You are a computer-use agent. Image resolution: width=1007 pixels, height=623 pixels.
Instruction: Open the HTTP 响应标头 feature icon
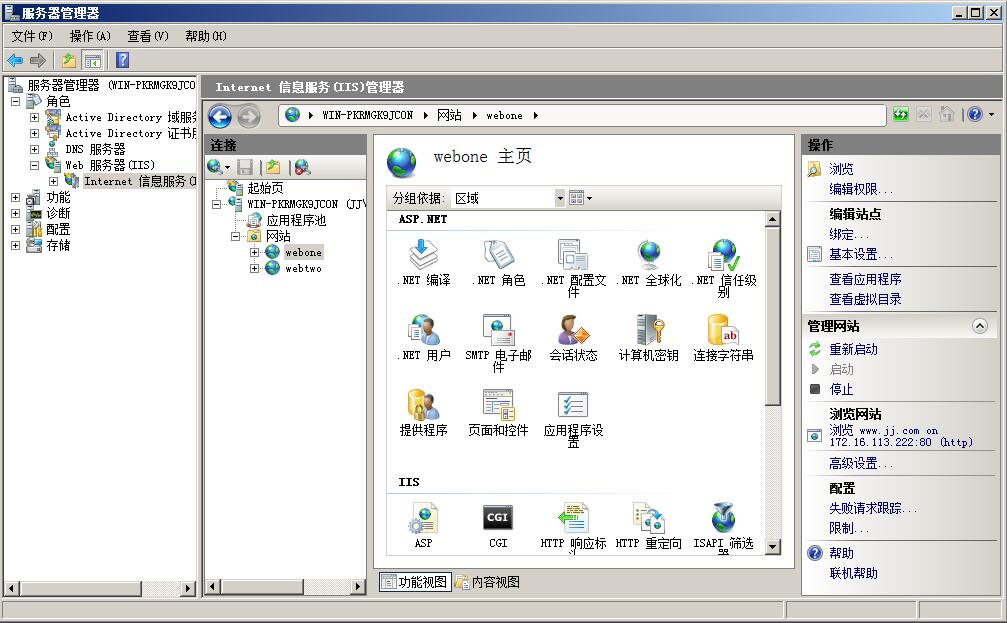click(574, 527)
